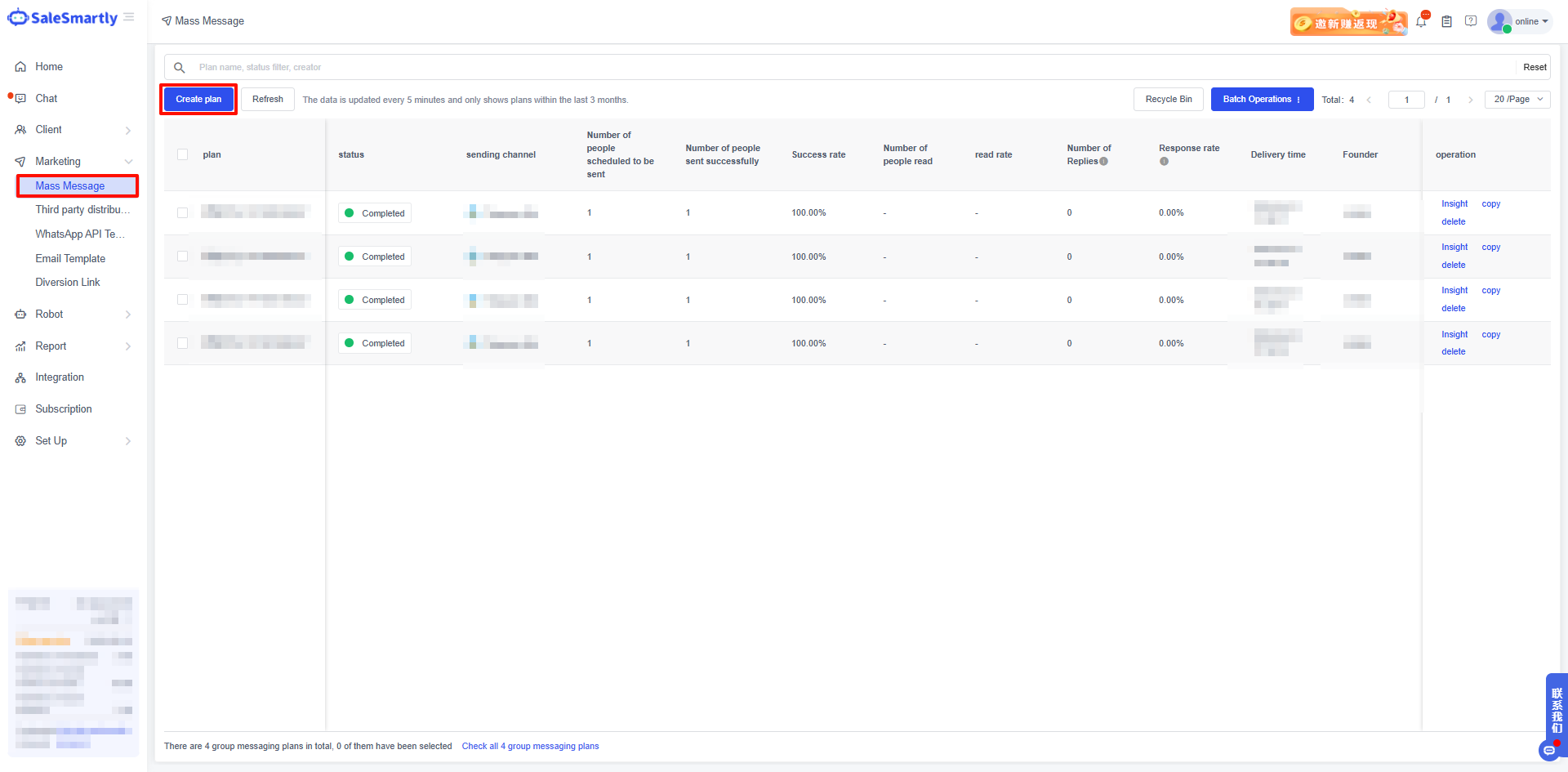This screenshot has height=772, width=1568.
Task: Click Check all 4 group messaging plans link
Action: pos(530,747)
